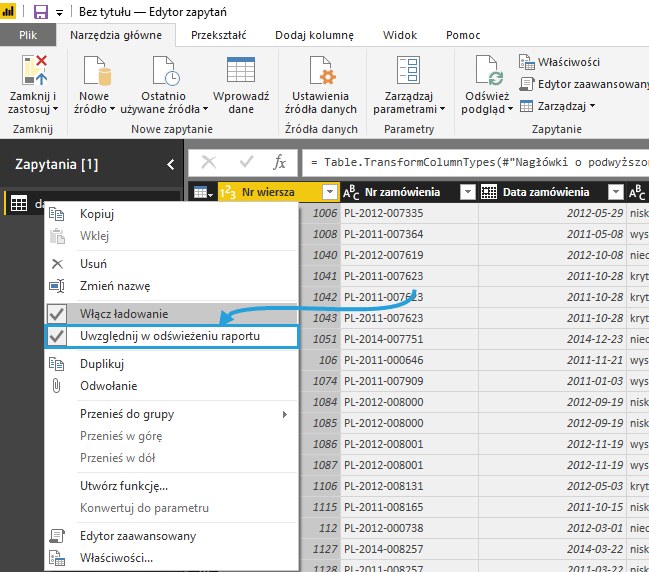The image size is (649, 572).
Task: Confirm formula with the checkmark button
Action: pyautogui.click(x=245, y=162)
